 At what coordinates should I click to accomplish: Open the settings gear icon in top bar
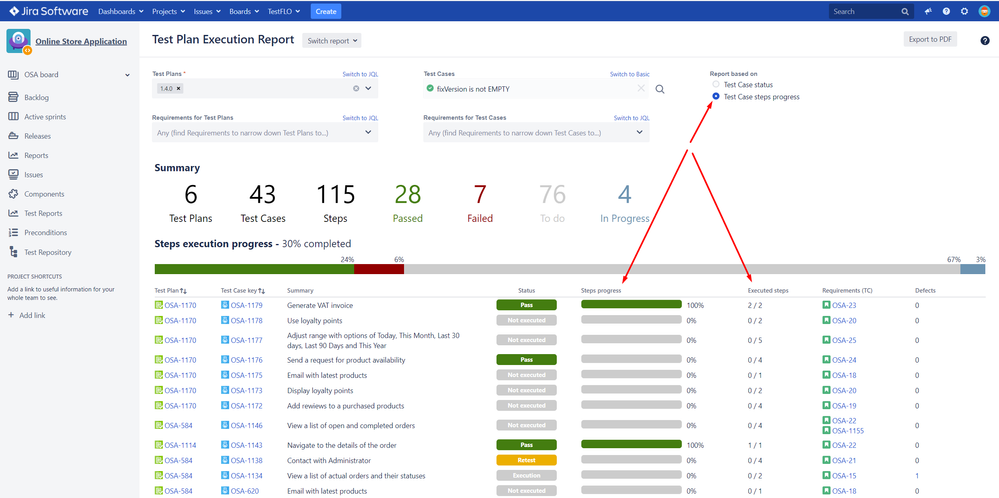click(963, 12)
